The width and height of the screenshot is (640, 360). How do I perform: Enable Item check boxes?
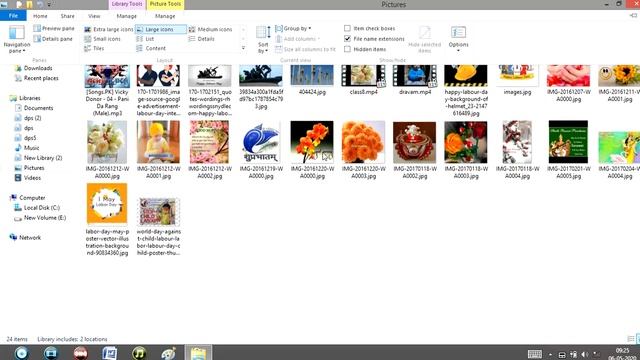coord(370,28)
